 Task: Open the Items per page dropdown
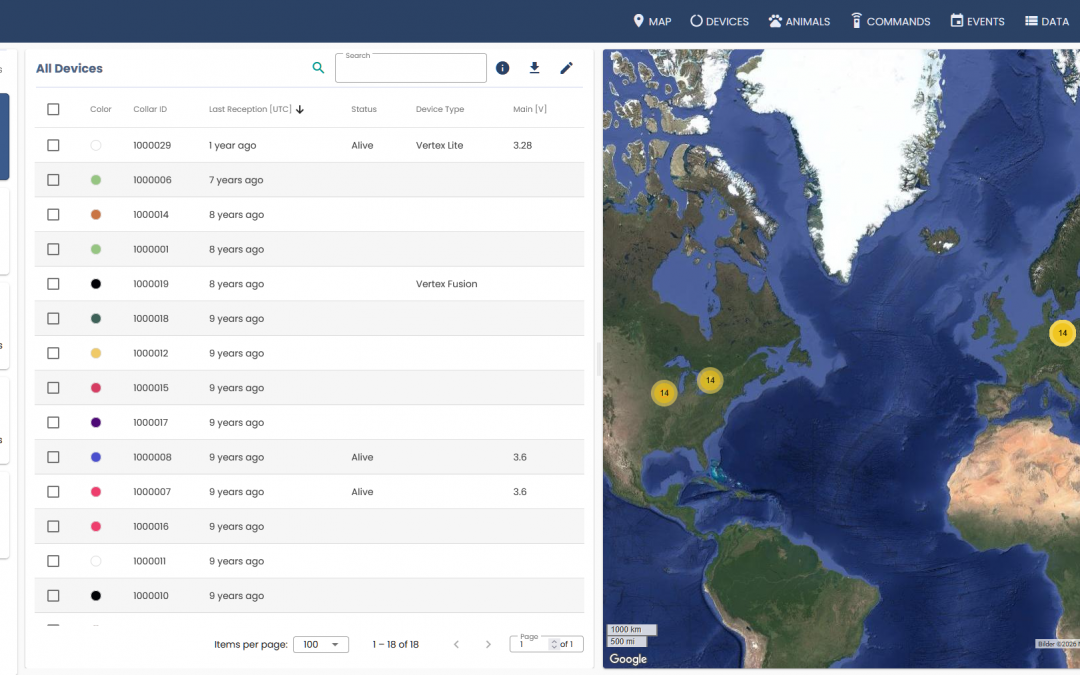click(x=320, y=644)
